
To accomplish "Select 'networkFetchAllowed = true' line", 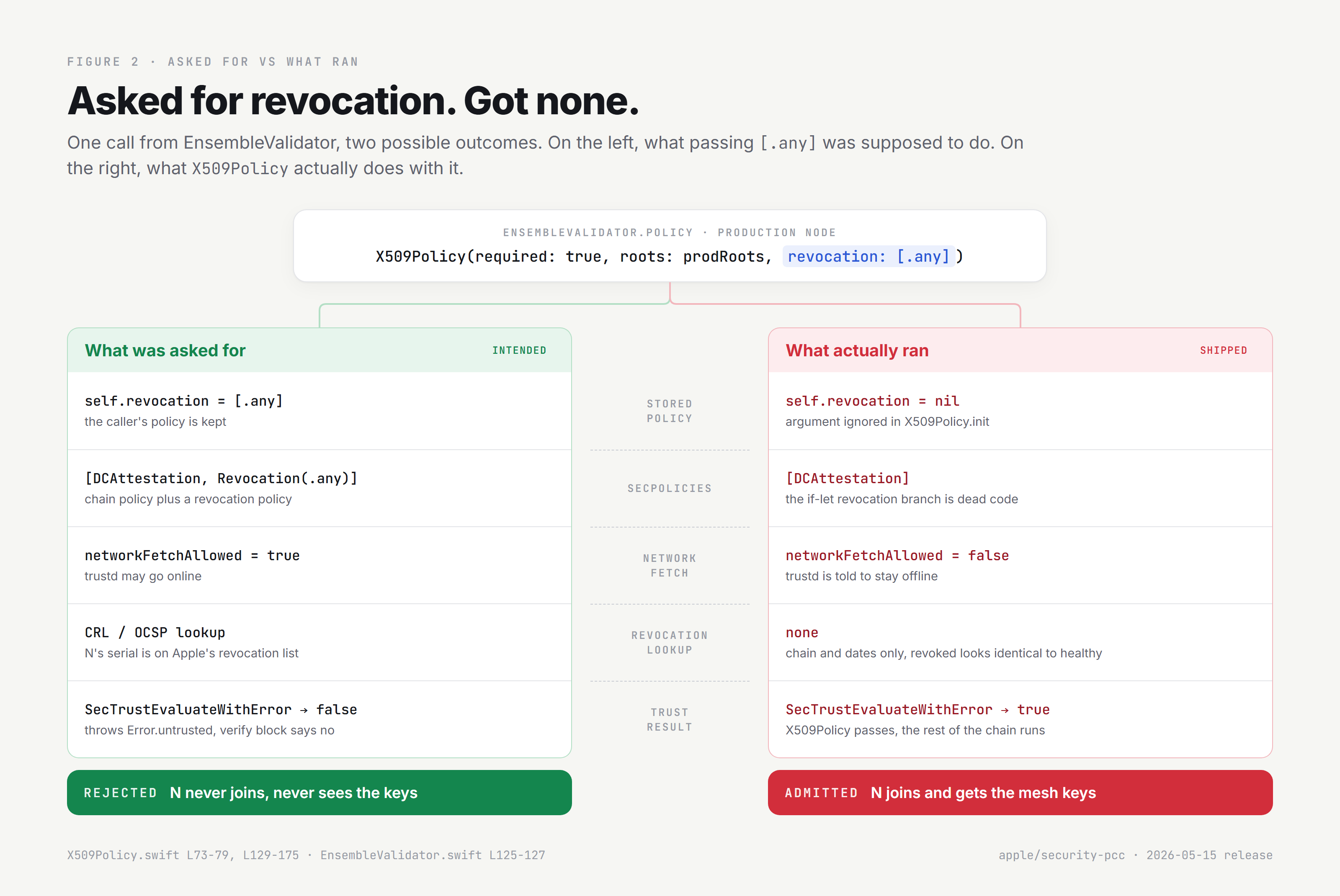I will [192, 556].
